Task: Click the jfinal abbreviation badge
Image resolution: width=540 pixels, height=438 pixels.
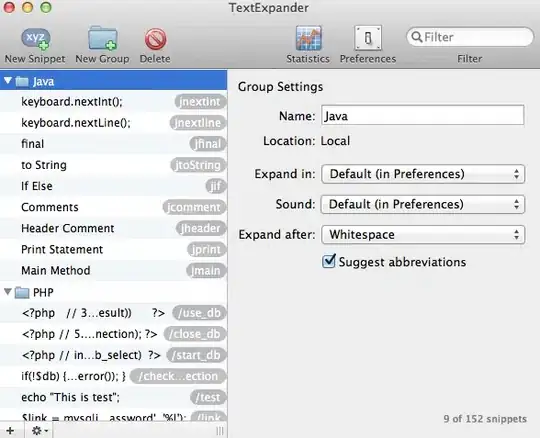Action: click(208, 144)
